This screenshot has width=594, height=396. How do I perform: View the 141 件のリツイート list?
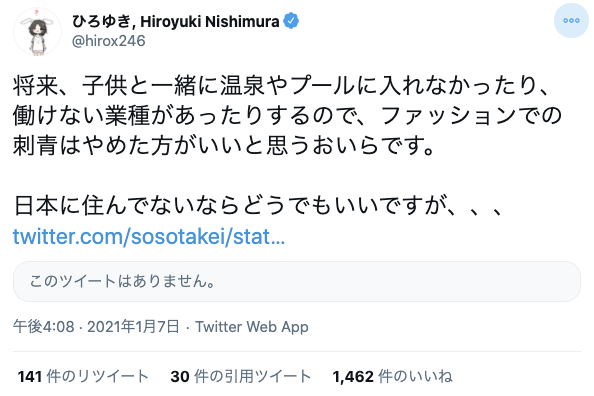[x=83, y=377]
